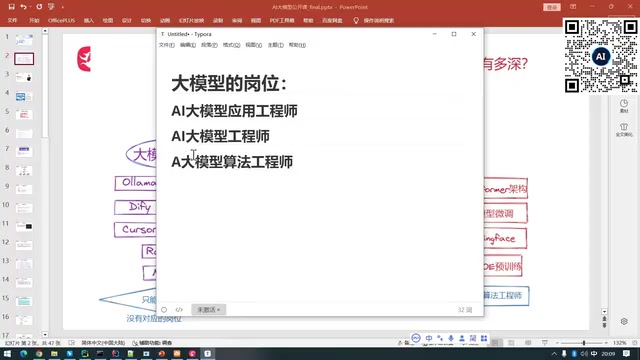
Task: Click the 登录 sign-in button
Action: (x=551, y=7)
